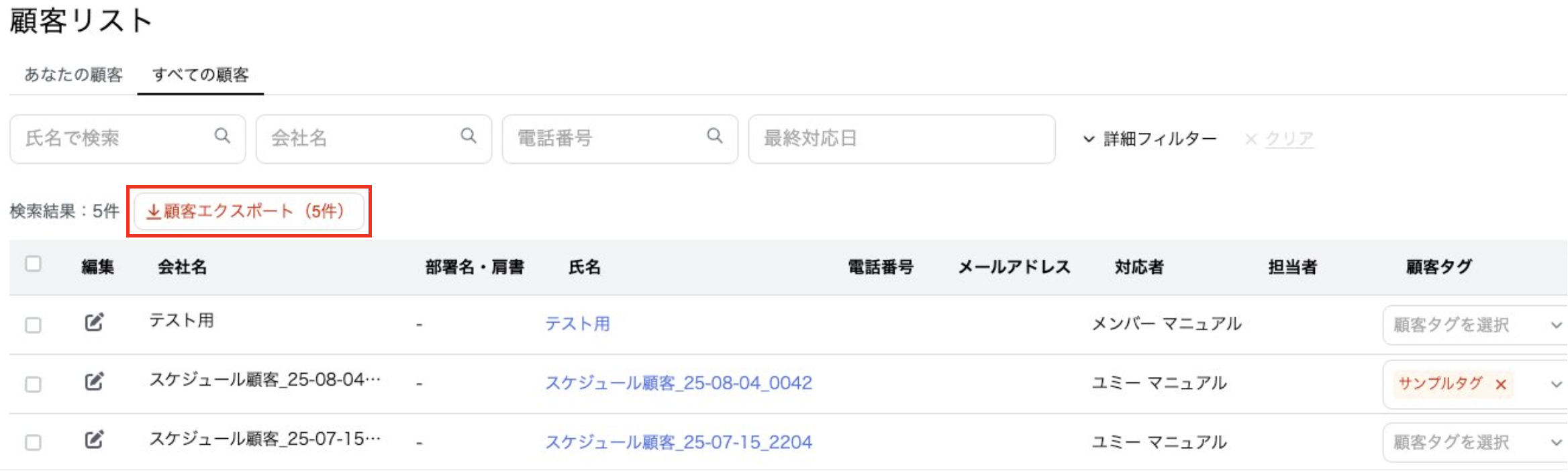Open the スケジュール顧客_25-08-04_0042 customer link
The height and width of the screenshot is (475, 1568).
click(x=678, y=383)
